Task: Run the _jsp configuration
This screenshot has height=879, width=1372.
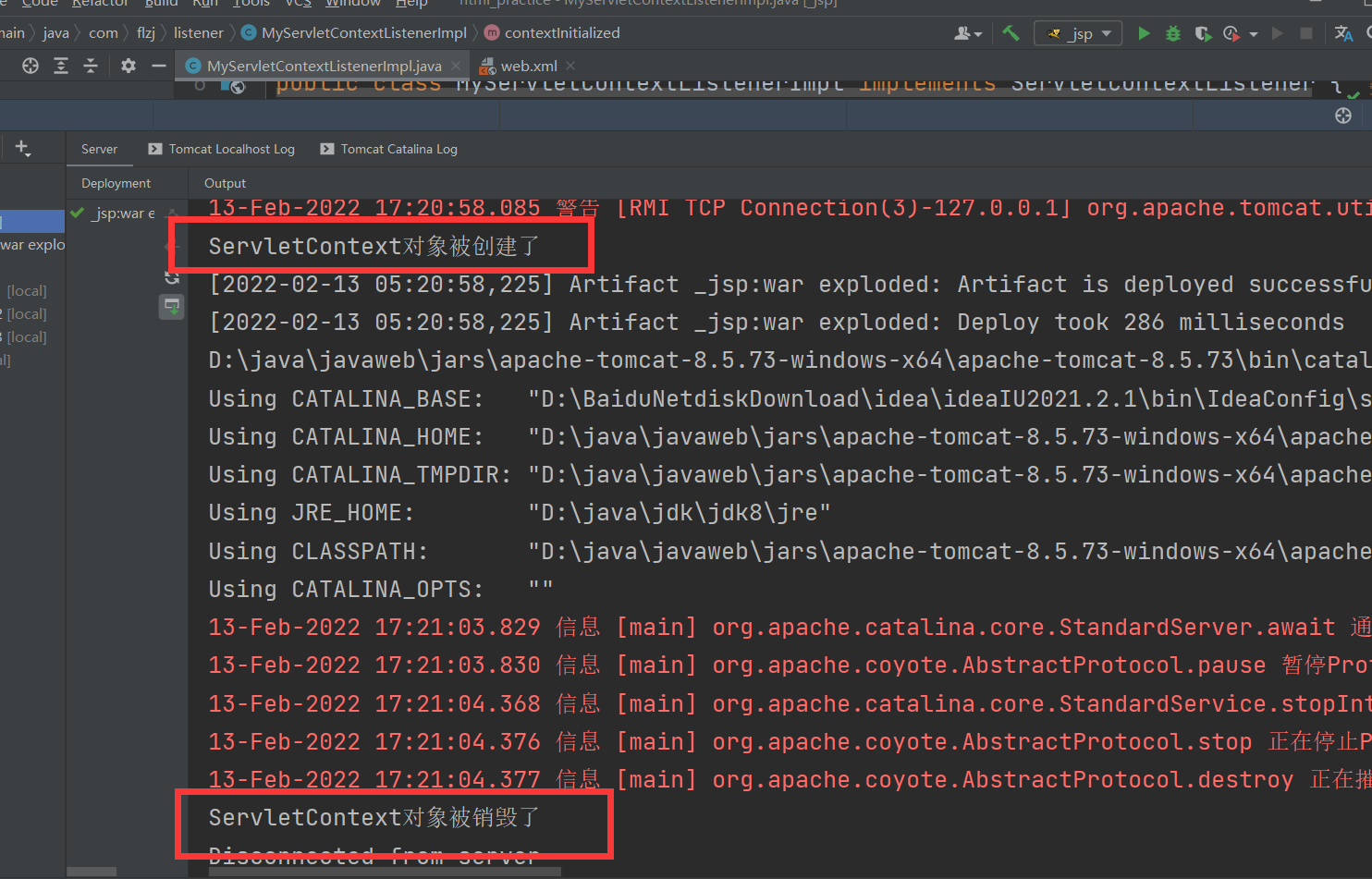Action: [1144, 33]
